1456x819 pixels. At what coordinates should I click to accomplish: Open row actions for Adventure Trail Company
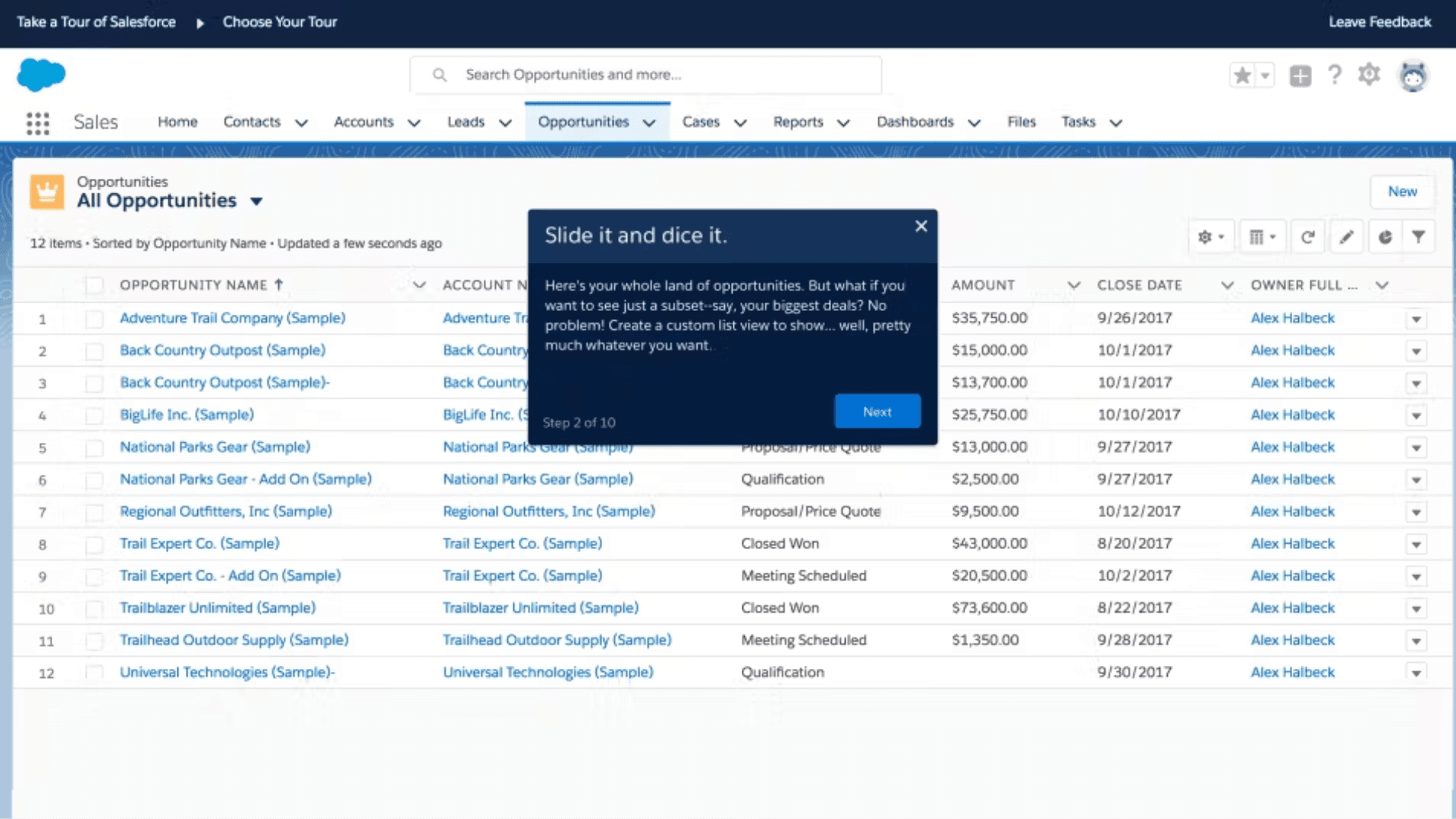point(1416,319)
